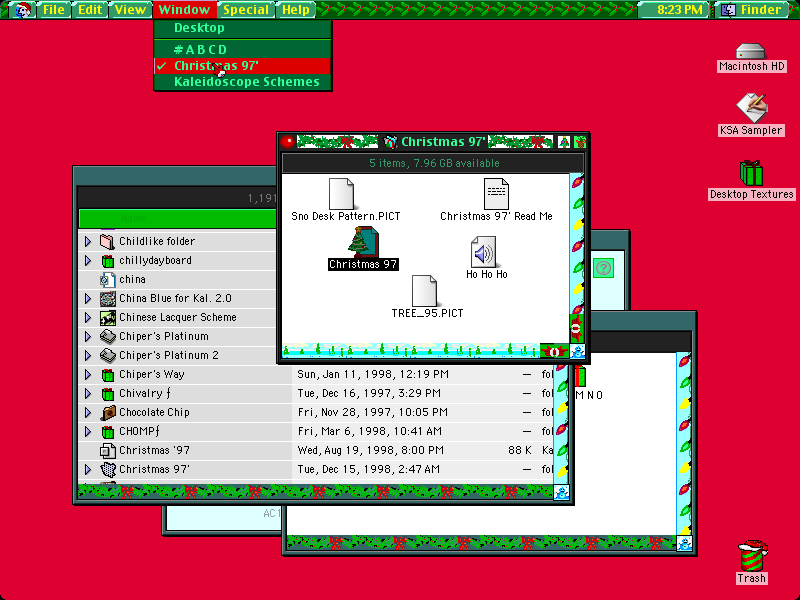Click snowman resize corner of back window
800x600 pixels.
pyautogui.click(x=684, y=543)
